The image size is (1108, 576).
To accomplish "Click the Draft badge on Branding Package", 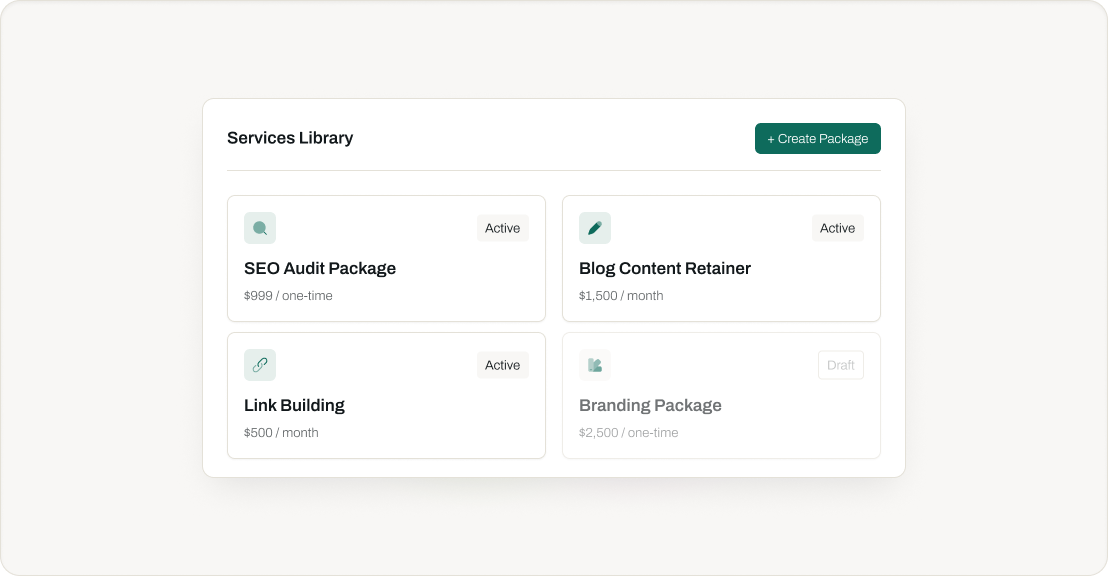I will tap(841, 365).
